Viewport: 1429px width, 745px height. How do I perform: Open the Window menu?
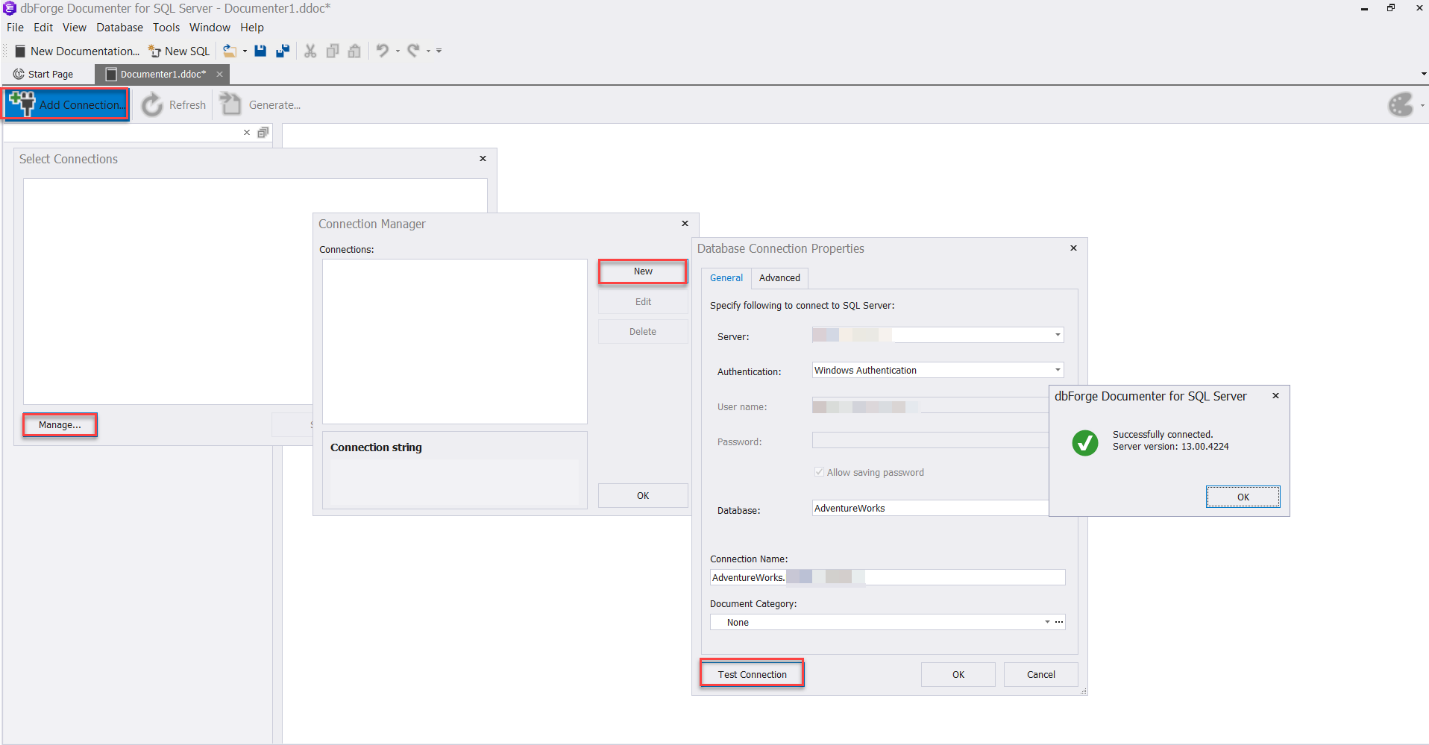coord(210,27)
